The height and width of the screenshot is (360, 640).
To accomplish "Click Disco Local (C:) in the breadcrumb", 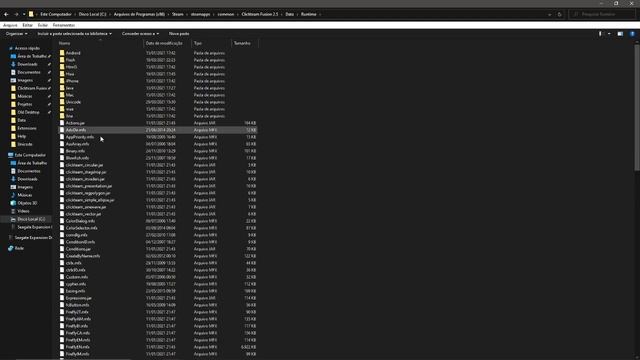I will [x=92, y=14].
